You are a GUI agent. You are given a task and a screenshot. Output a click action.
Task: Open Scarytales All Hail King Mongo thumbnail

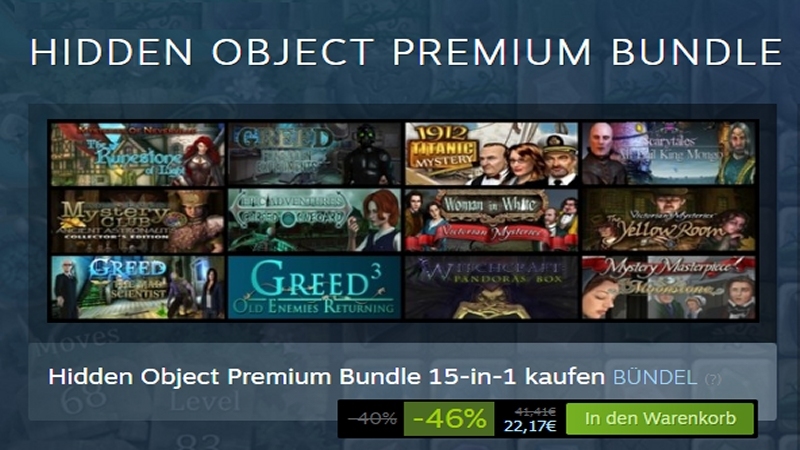point(669,154)
